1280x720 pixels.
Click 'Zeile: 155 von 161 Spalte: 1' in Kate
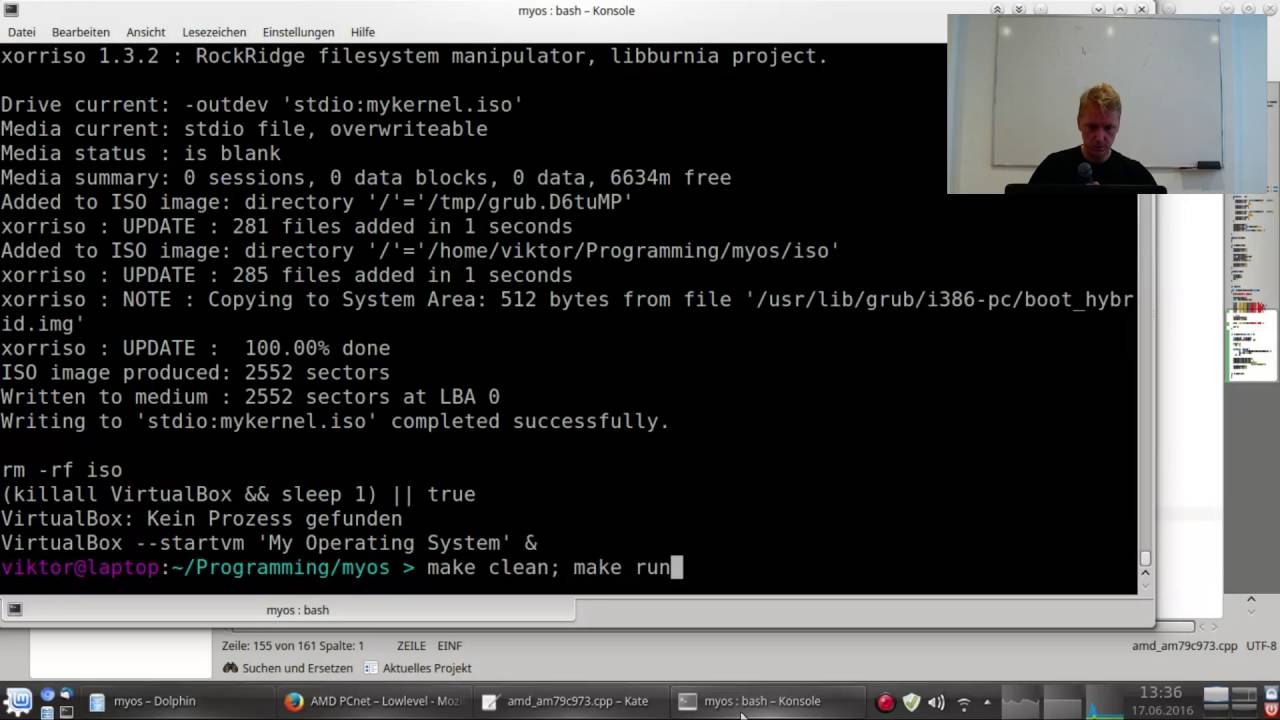tap(293, 646)
